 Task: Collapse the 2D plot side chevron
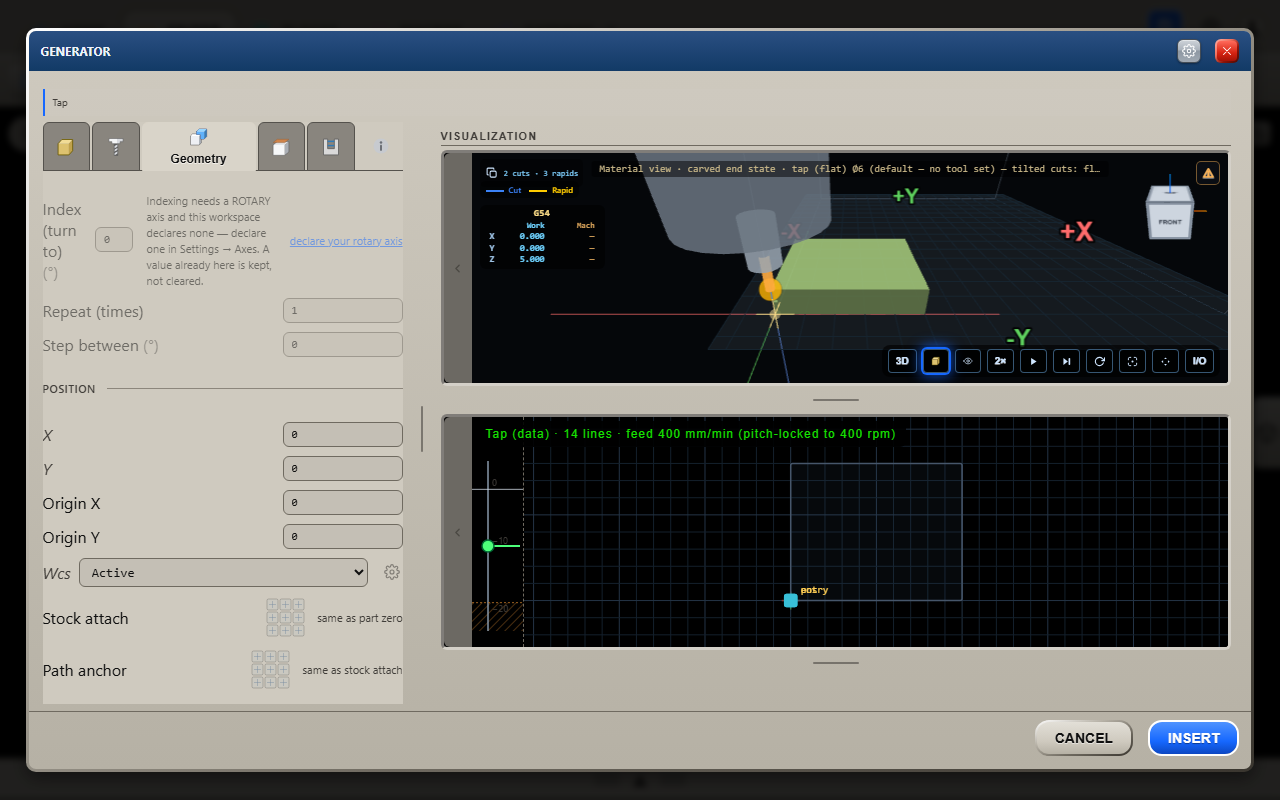tap(458, 532)
